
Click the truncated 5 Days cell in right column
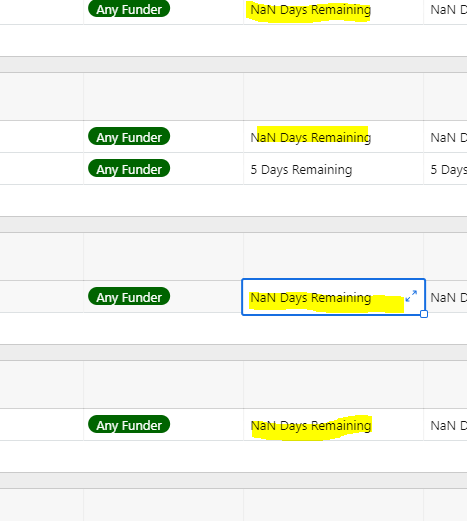tap(445, 169)
